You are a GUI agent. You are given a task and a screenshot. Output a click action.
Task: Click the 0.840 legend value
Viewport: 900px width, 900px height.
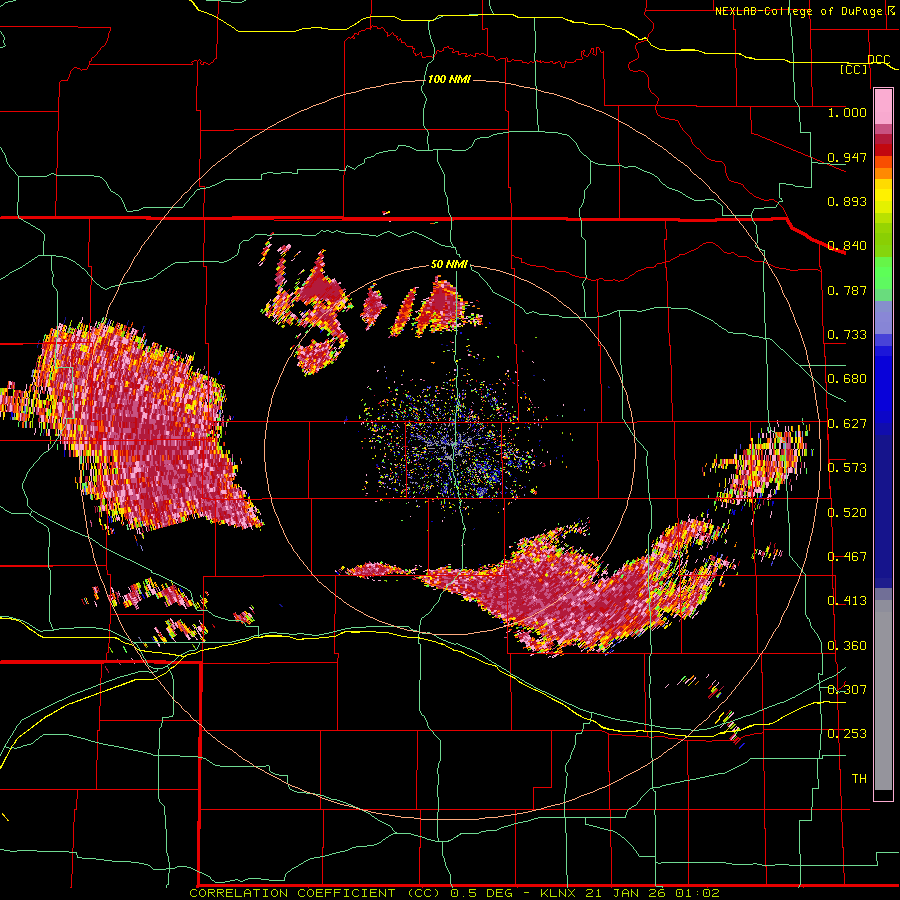(847, 246)
